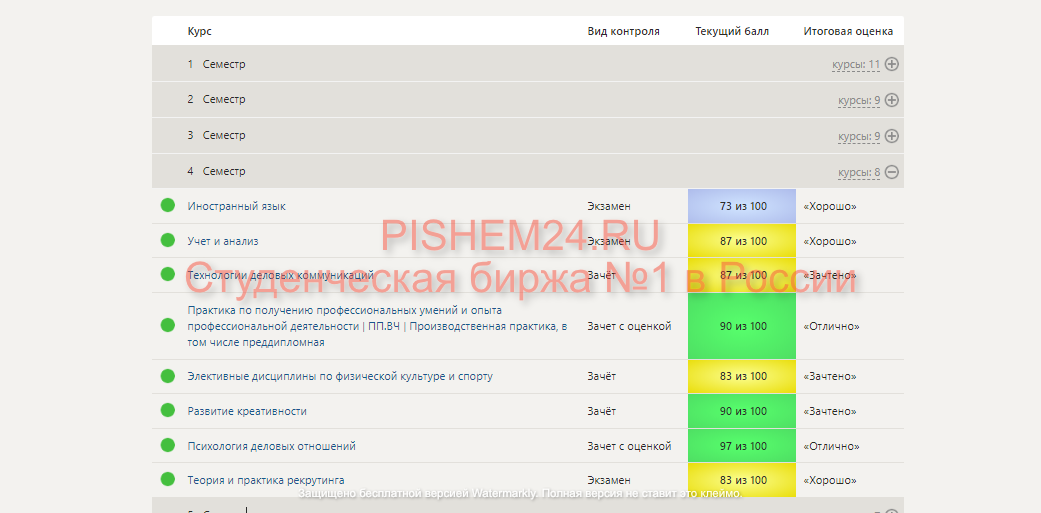The height and width of the screenshot is (513, 1041).
Task: Open the Психология деловых отношений course
Action: pos(271,446)
